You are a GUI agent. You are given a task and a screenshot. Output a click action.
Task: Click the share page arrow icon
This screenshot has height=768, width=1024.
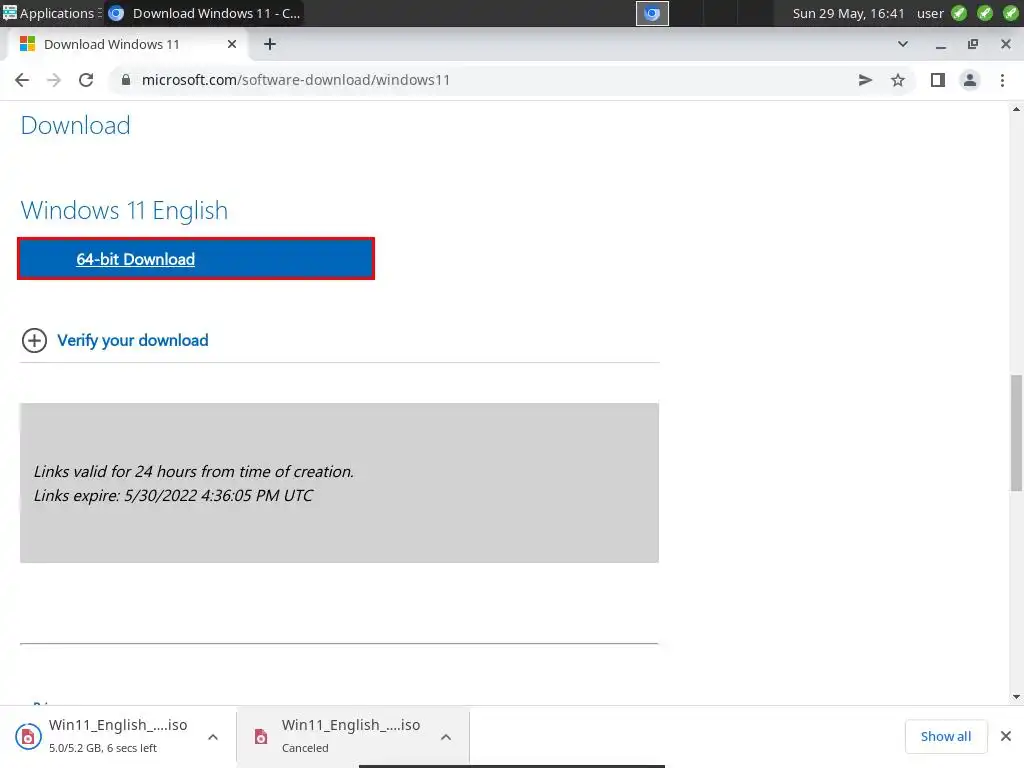865,80
